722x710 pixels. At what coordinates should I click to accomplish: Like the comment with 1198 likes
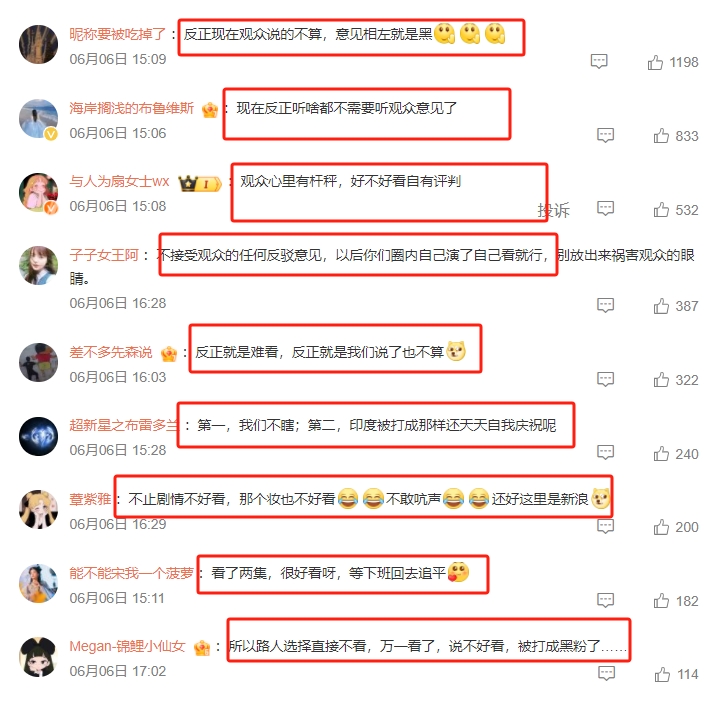[x=655, y=62]
